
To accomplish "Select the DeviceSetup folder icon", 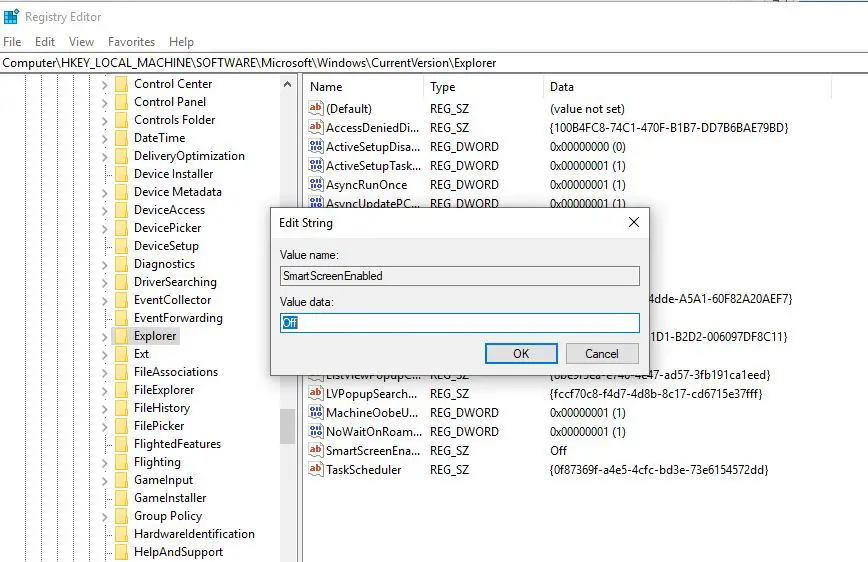I will tap(121, 246).
